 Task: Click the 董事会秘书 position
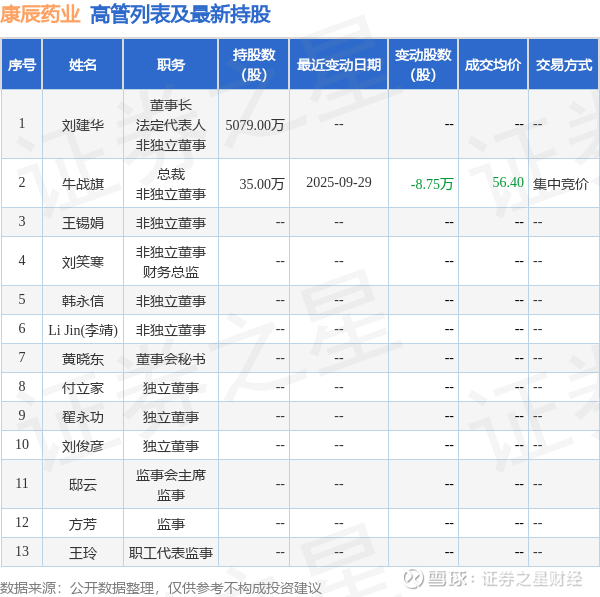171,359
